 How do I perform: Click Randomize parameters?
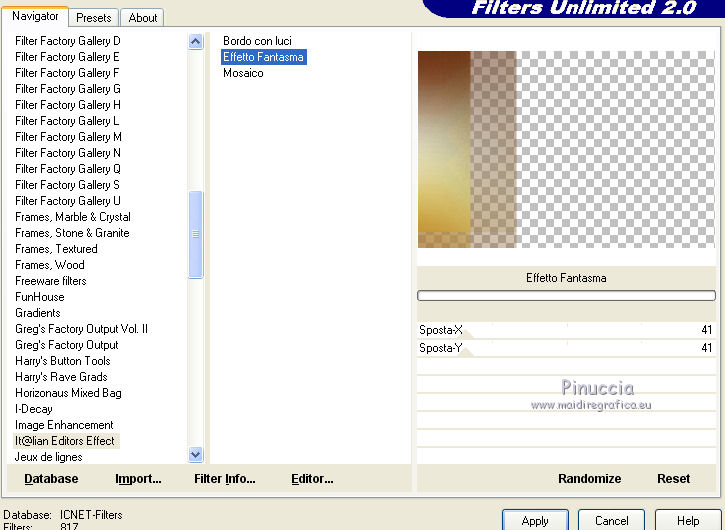(x=590, y=479)
